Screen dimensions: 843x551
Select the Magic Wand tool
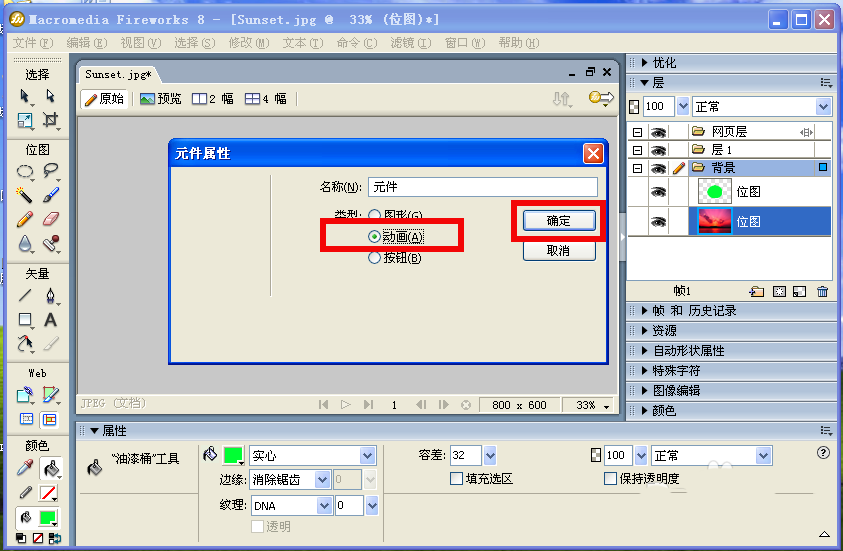coord(24,195)
